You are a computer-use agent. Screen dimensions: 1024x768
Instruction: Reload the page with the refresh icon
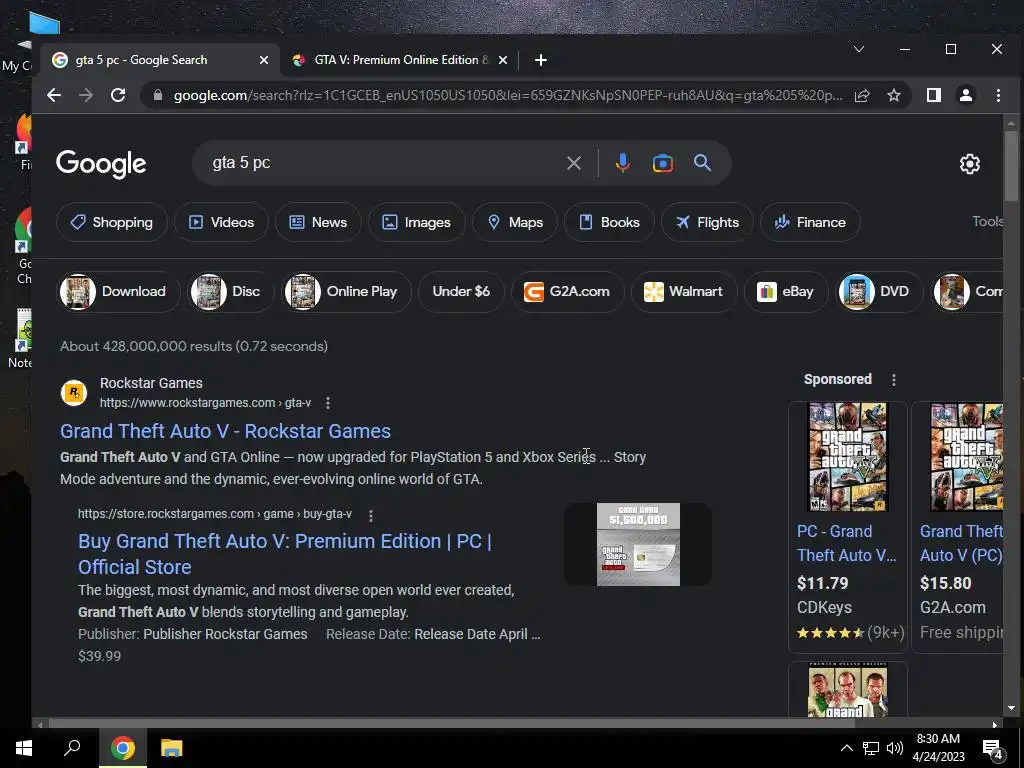118,95
